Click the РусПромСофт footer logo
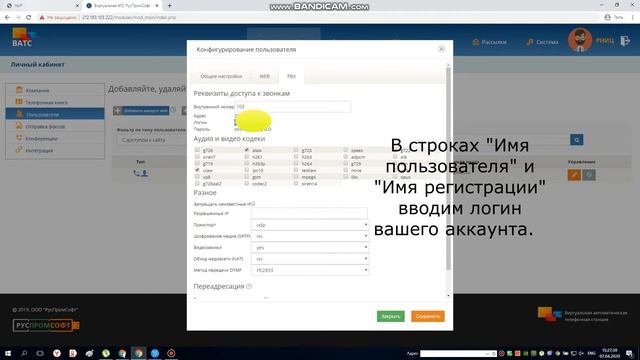 (46, 325)
